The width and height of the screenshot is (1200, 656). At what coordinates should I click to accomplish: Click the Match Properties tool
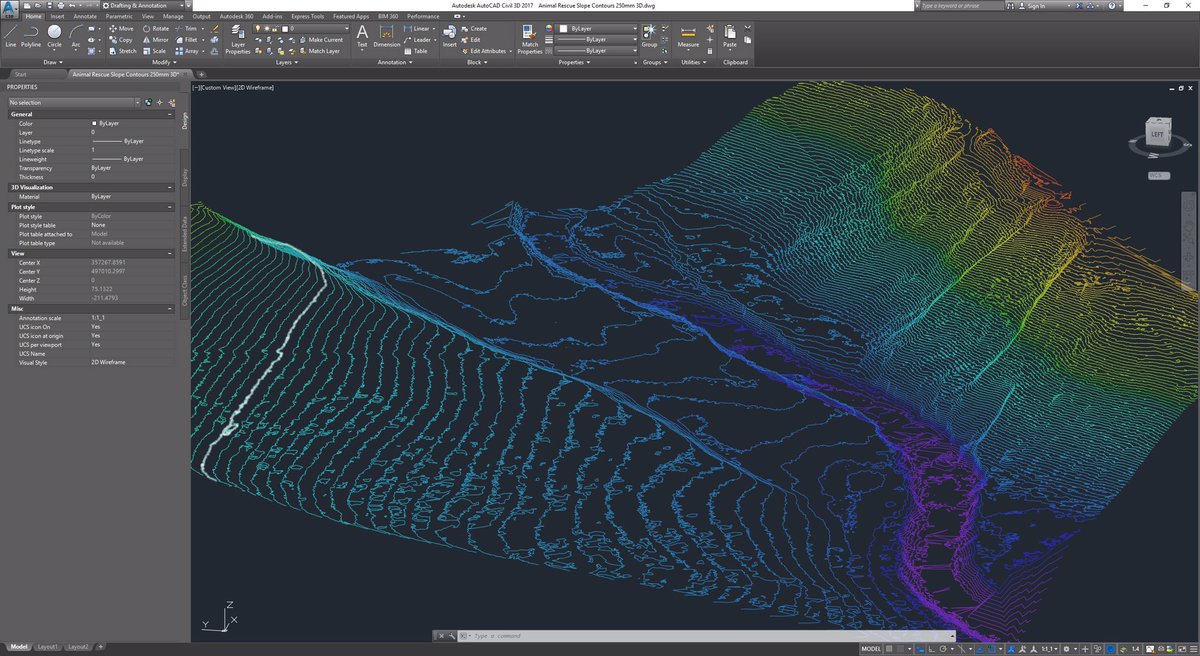530,39
